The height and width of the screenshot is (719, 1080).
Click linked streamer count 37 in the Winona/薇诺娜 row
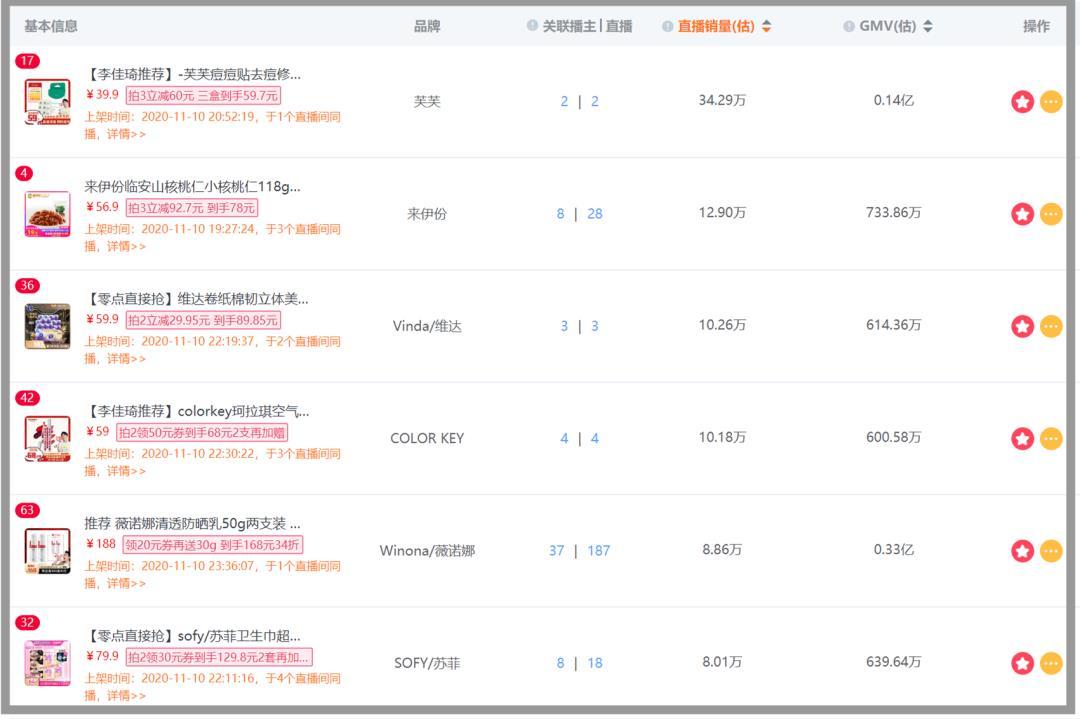[557, 551]
